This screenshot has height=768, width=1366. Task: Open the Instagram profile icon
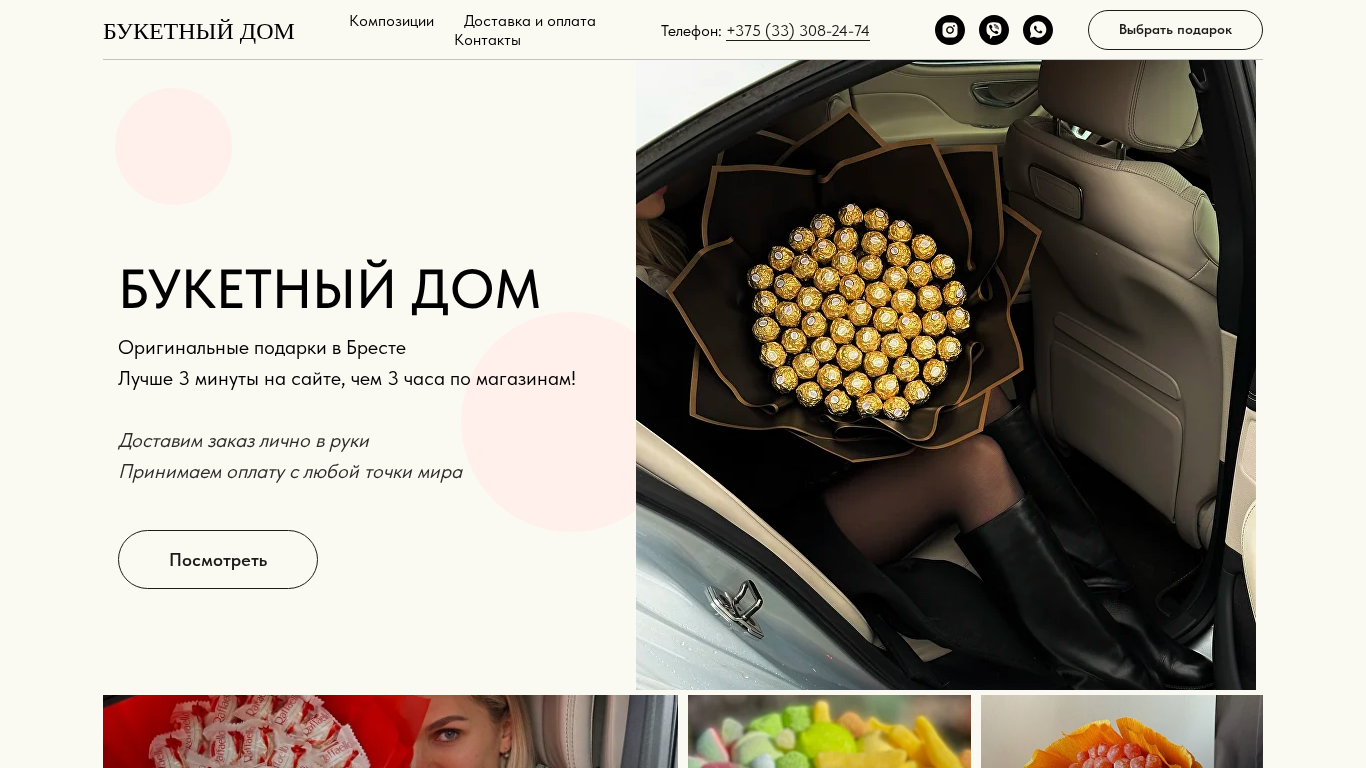click(950, 30)
